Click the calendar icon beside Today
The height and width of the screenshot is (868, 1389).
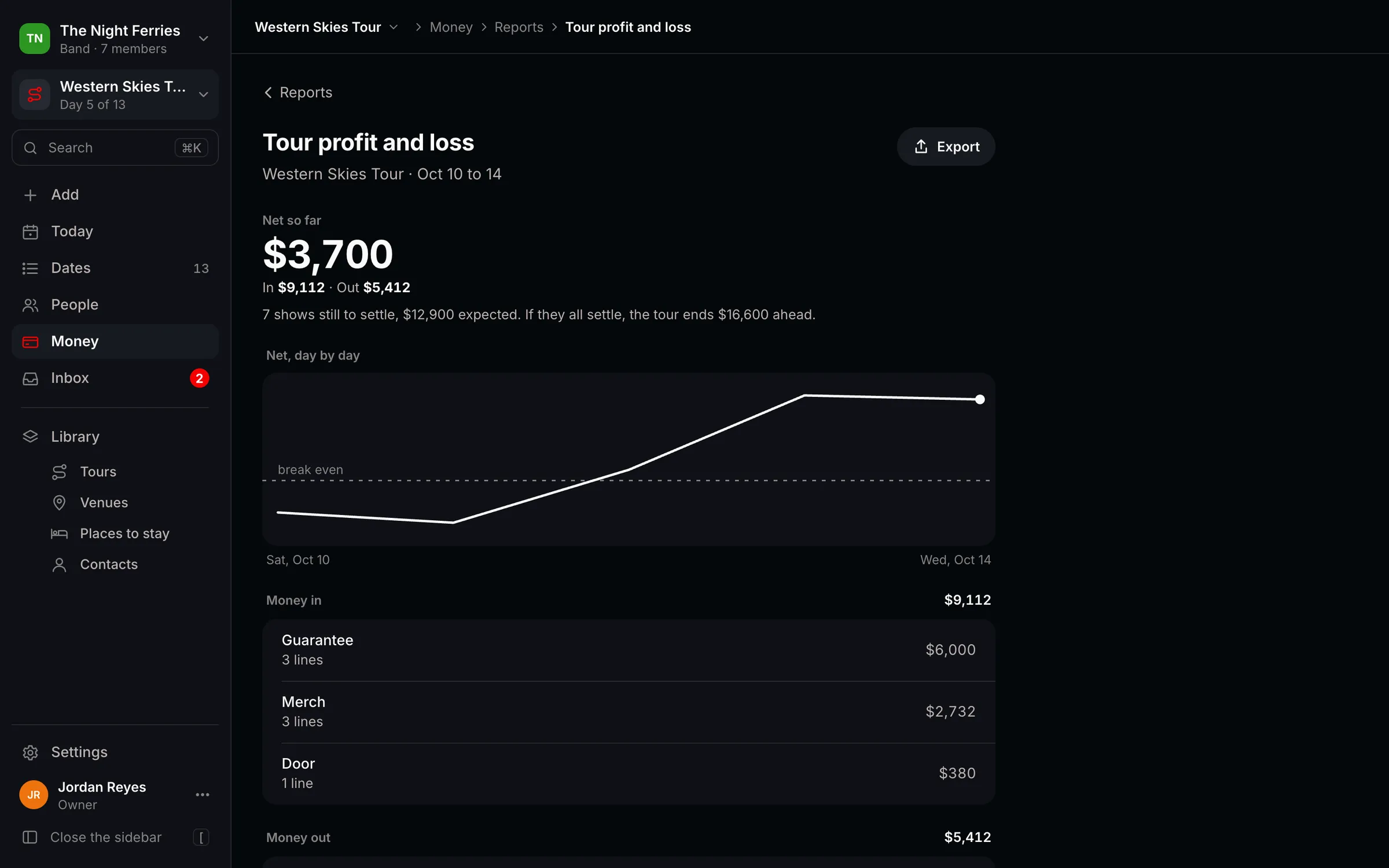(30, 231)
